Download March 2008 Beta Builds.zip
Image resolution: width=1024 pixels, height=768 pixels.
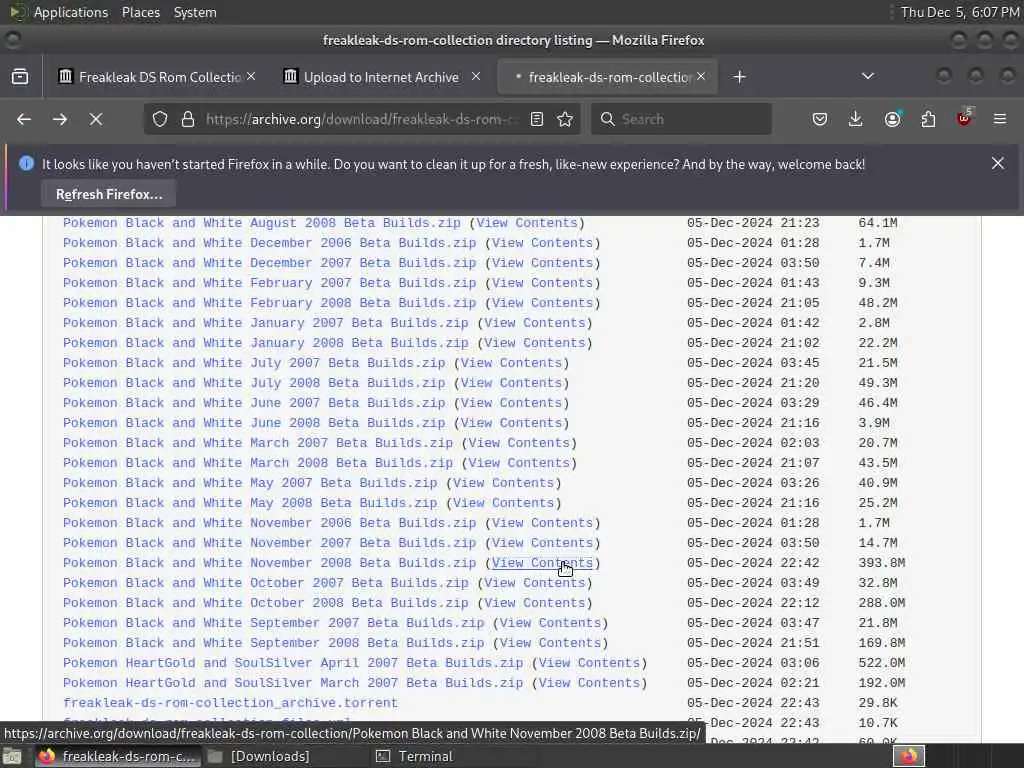point(258,463)
